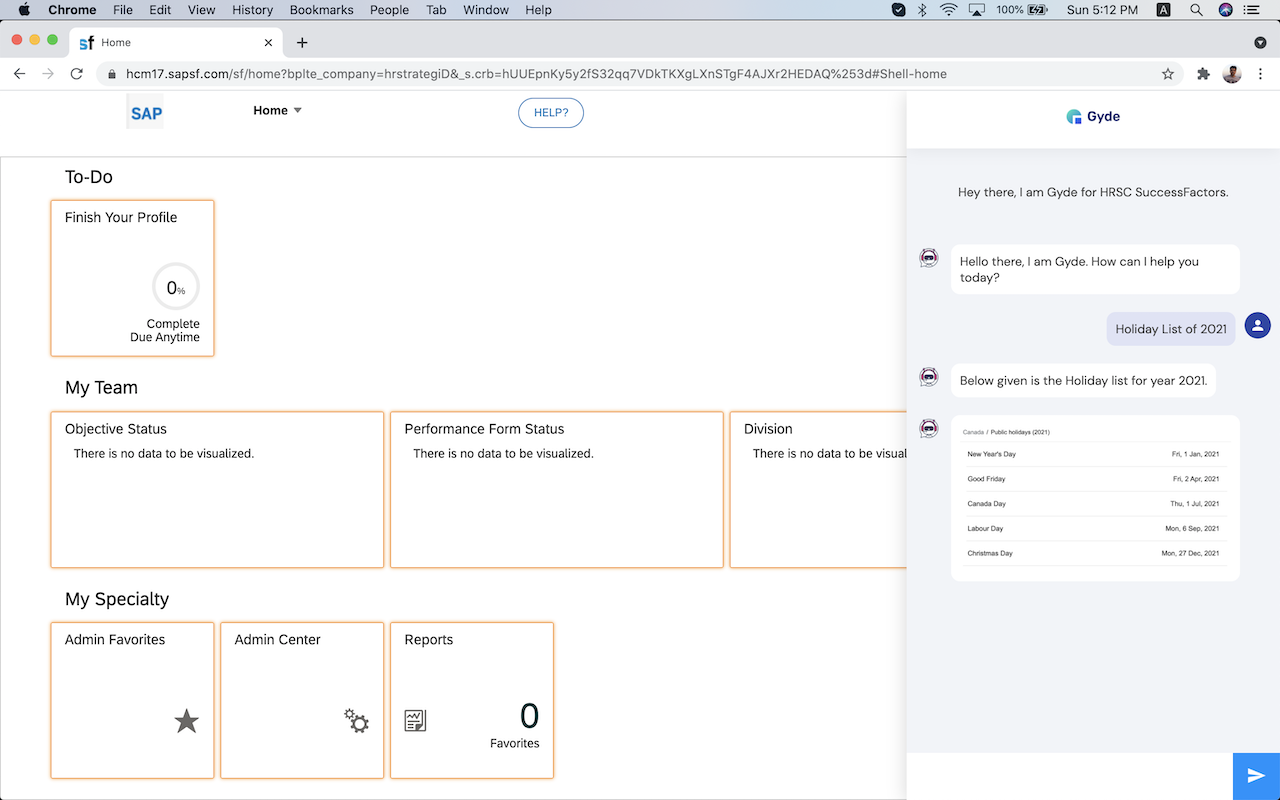Open the Reports tile
The image size is (1280, 800).
[x=471, y=700]
